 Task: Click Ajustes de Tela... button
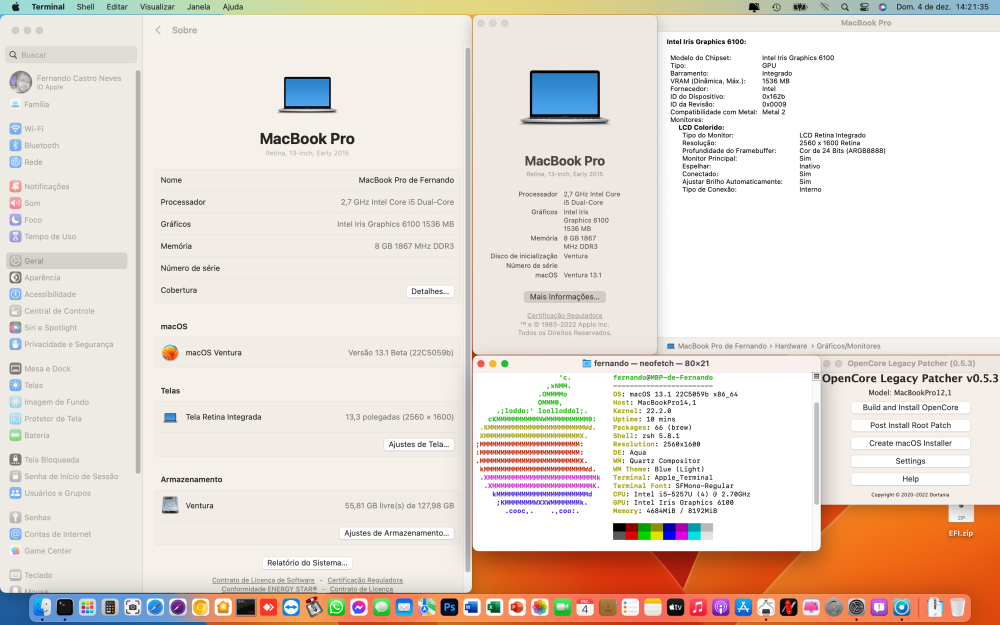tap(419, 444)
